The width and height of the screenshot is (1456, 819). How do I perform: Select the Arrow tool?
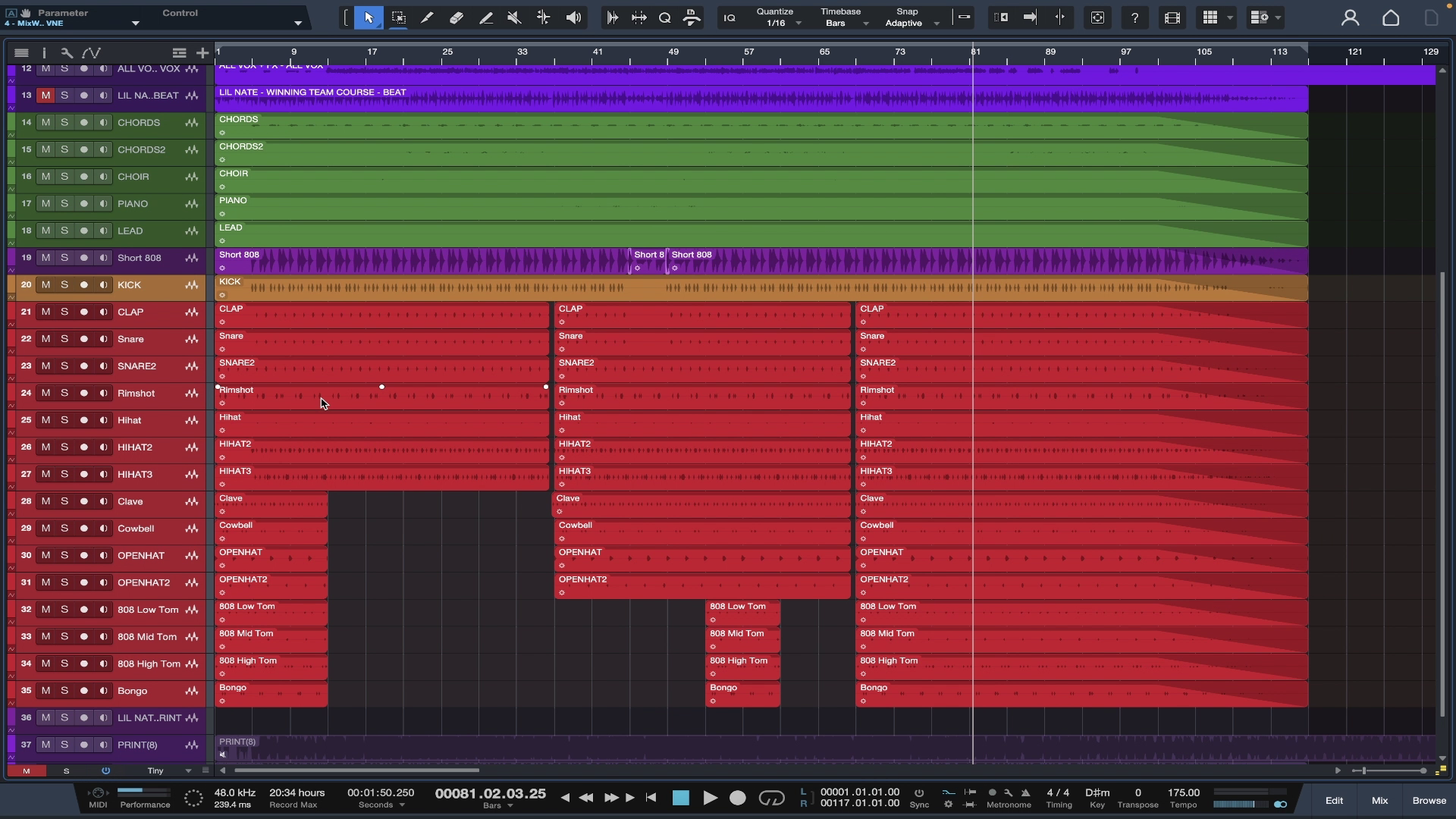pyautogui.click(x=369, y=17)
